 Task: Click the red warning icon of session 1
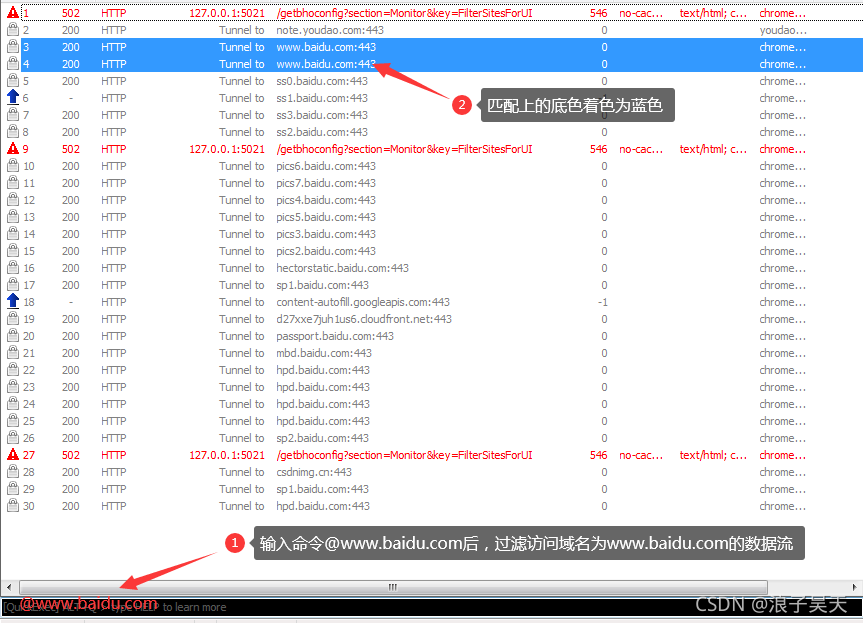point(13,12)
